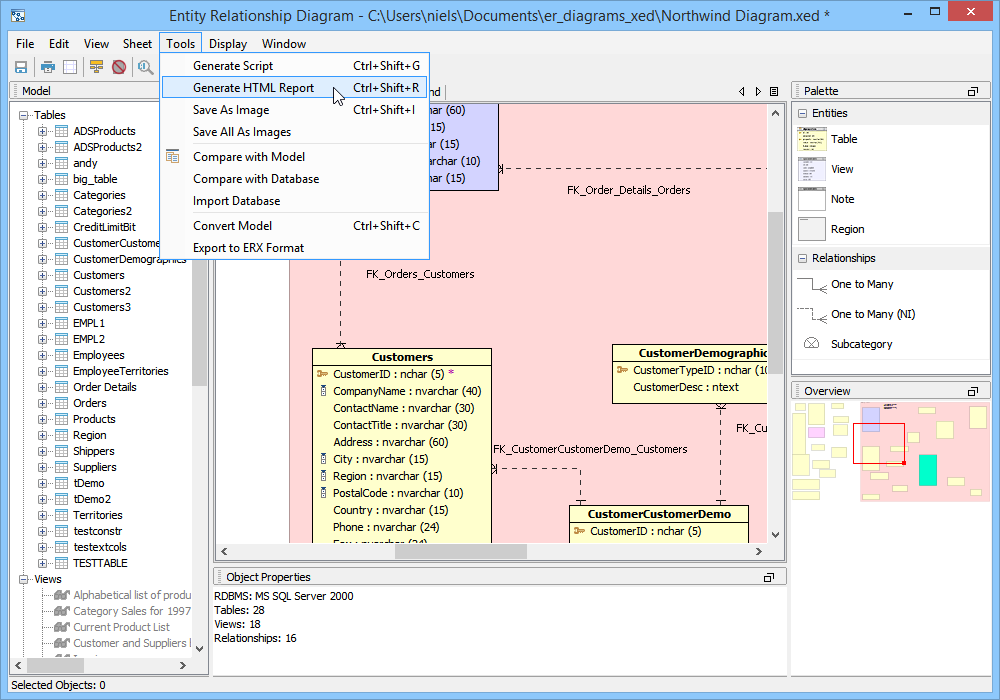Click the Save diskette toolbar icon

(x=21, y=67)
